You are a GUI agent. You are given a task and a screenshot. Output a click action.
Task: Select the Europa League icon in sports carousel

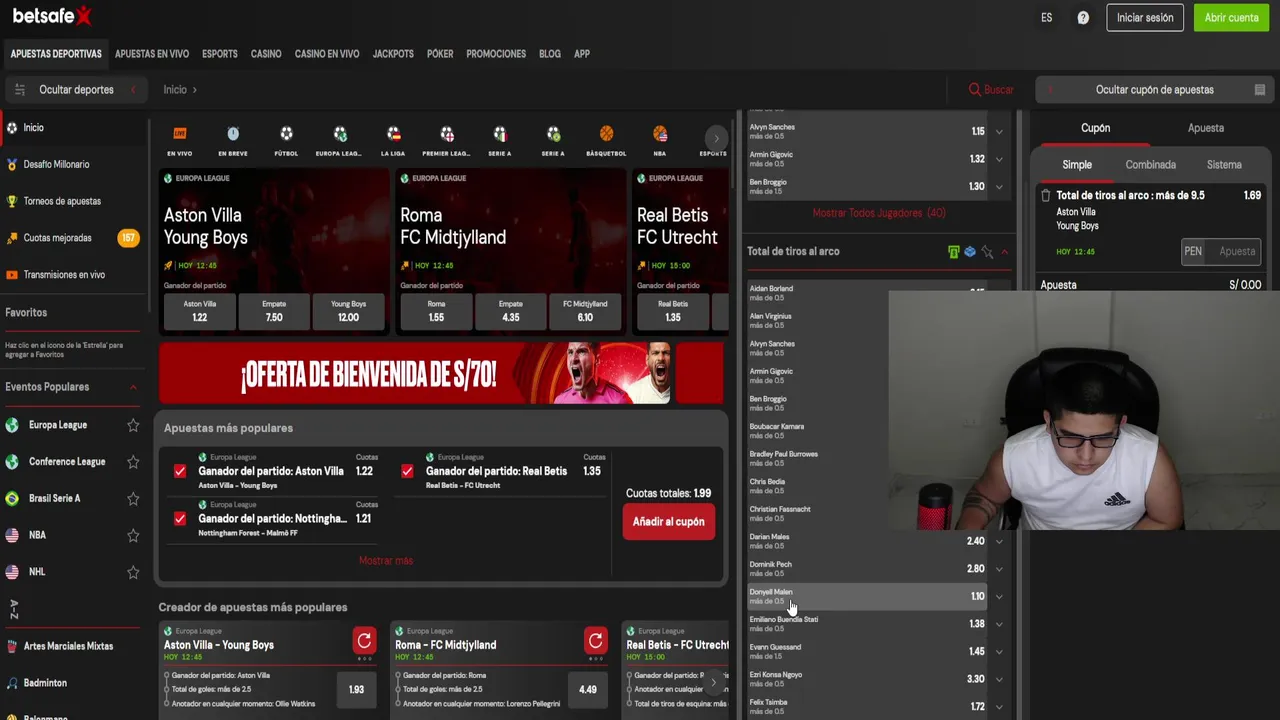tap(340, 134)
